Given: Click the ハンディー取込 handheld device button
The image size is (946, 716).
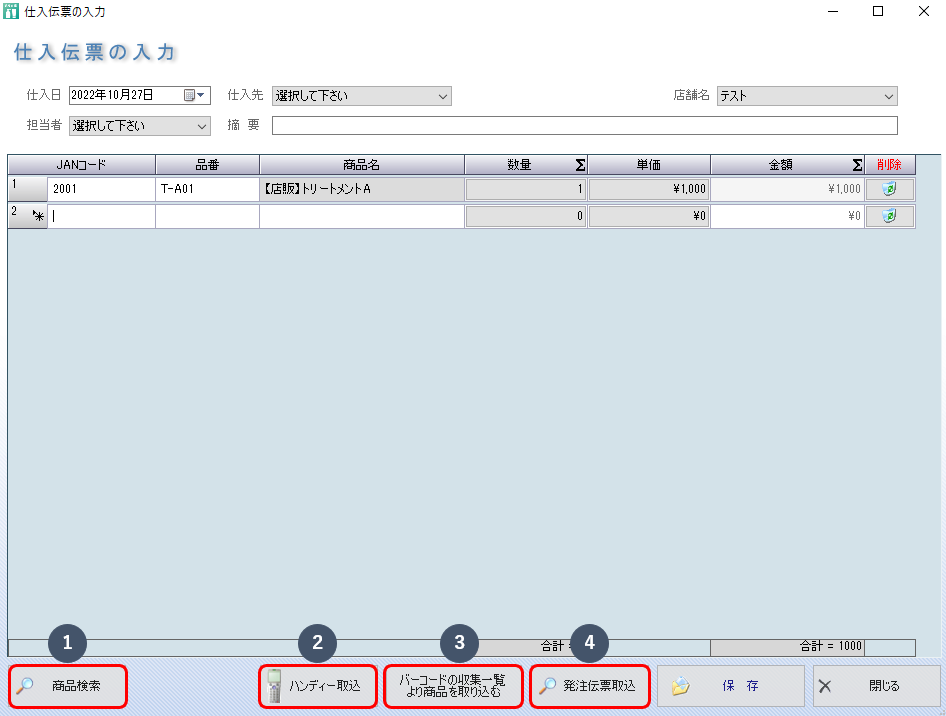Looking at the screenshot, I should (x=318, y=687).
